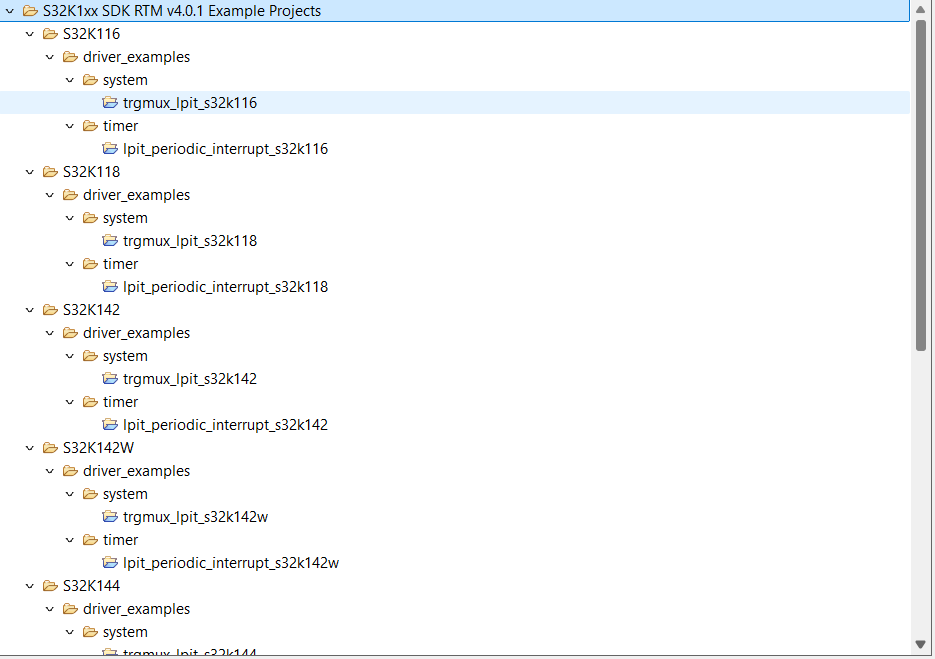935x659 pixels.
Task: Select the lpit_periodic_interrupt_s32k142 project
Action: click(x=225, y=424)
